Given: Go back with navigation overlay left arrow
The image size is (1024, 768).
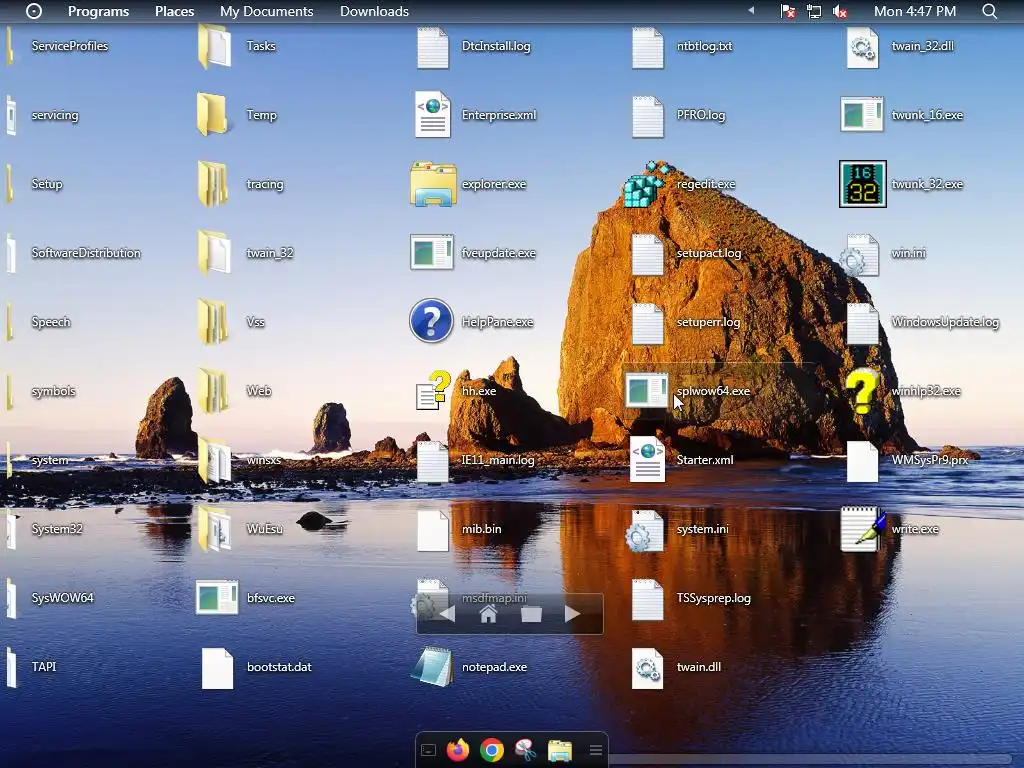Looking at the screenshot, I should tap(447, 614).
